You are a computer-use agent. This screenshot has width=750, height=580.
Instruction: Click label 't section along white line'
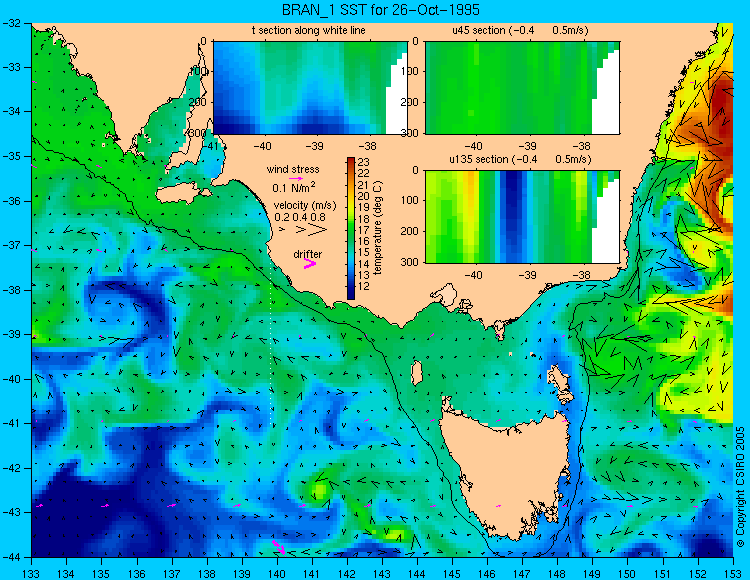309,31
